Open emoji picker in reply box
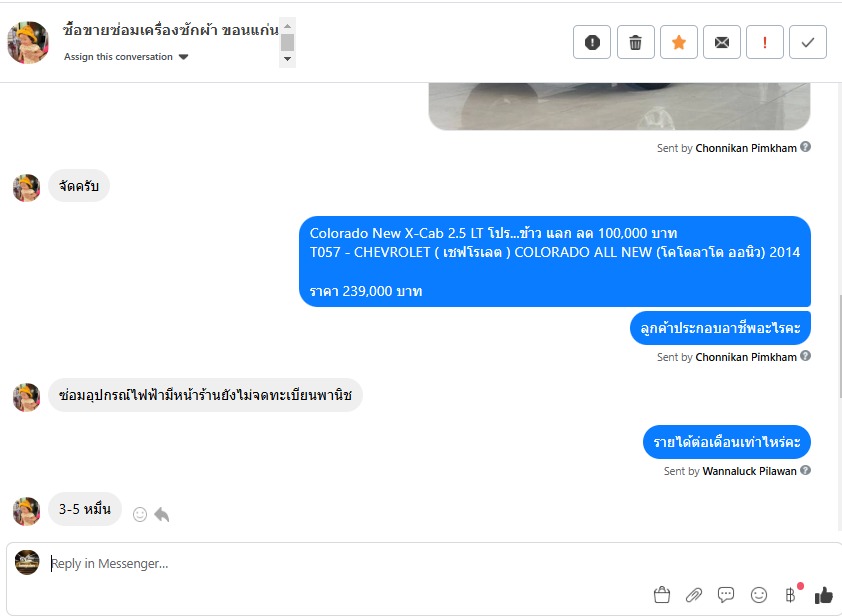Screen dimensions: 842x616 758,595
